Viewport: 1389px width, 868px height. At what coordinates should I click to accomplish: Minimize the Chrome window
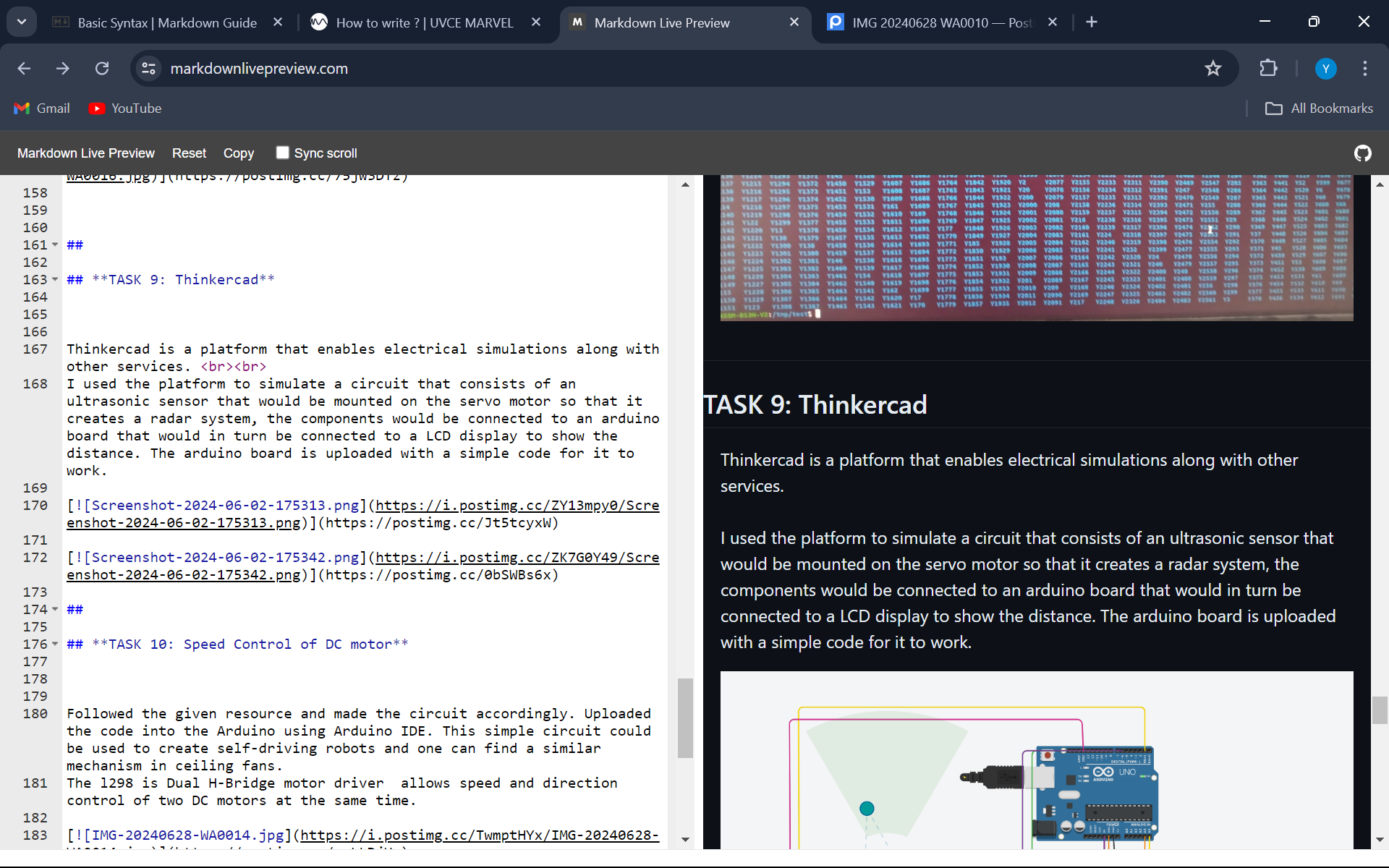[1265, 22]
